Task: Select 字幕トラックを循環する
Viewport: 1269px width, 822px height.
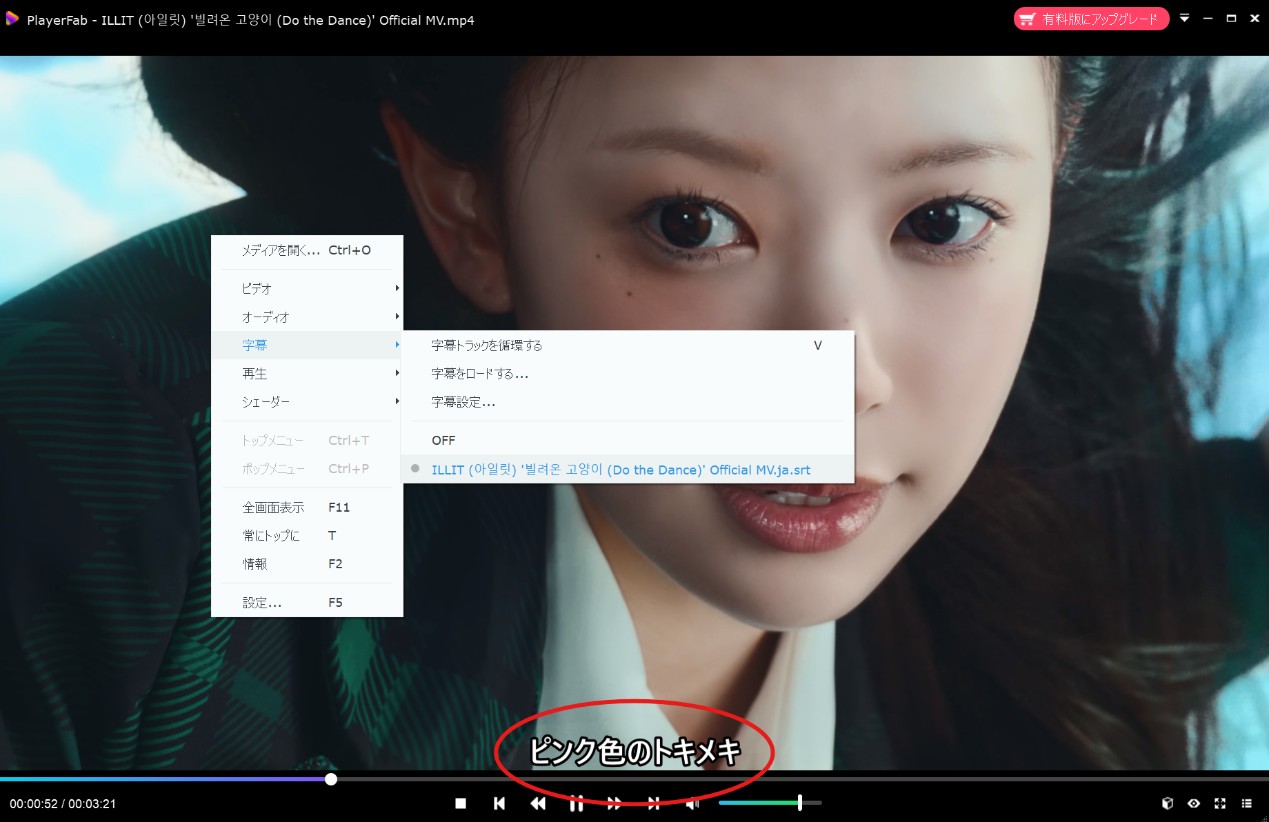Action: [x=628, y=345]
